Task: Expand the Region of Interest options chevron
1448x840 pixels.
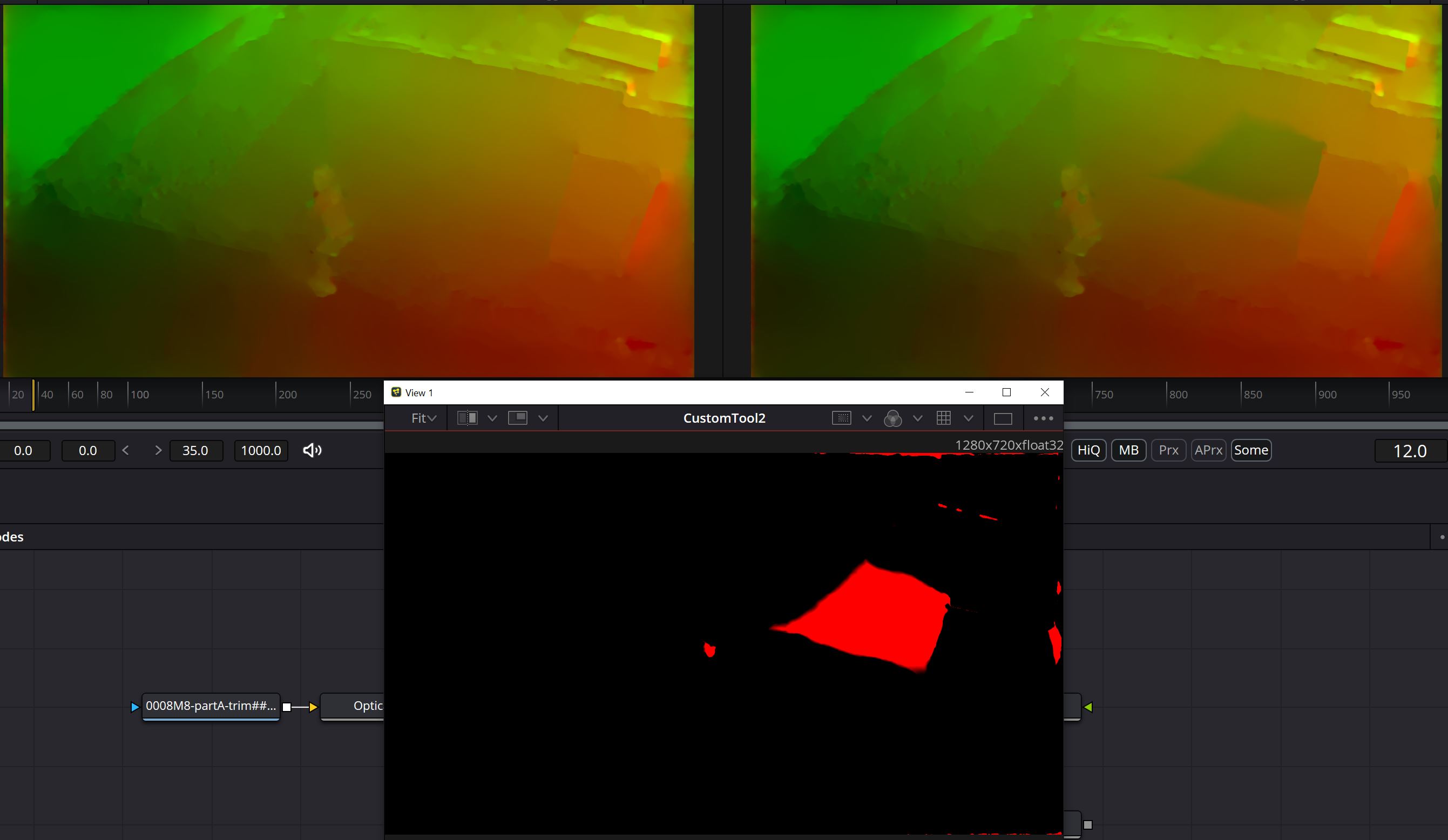Action: [x=867, y=418]
